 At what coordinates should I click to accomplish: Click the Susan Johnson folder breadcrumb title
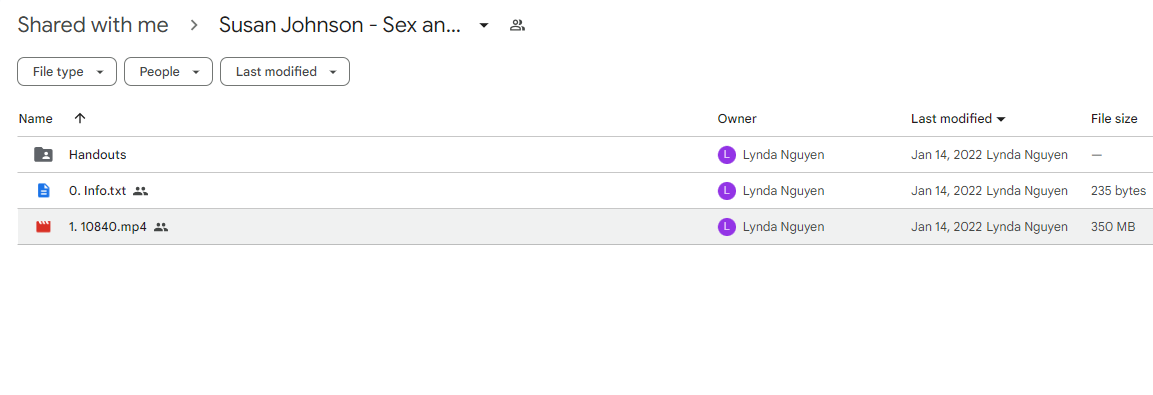(x=340, y=25)
